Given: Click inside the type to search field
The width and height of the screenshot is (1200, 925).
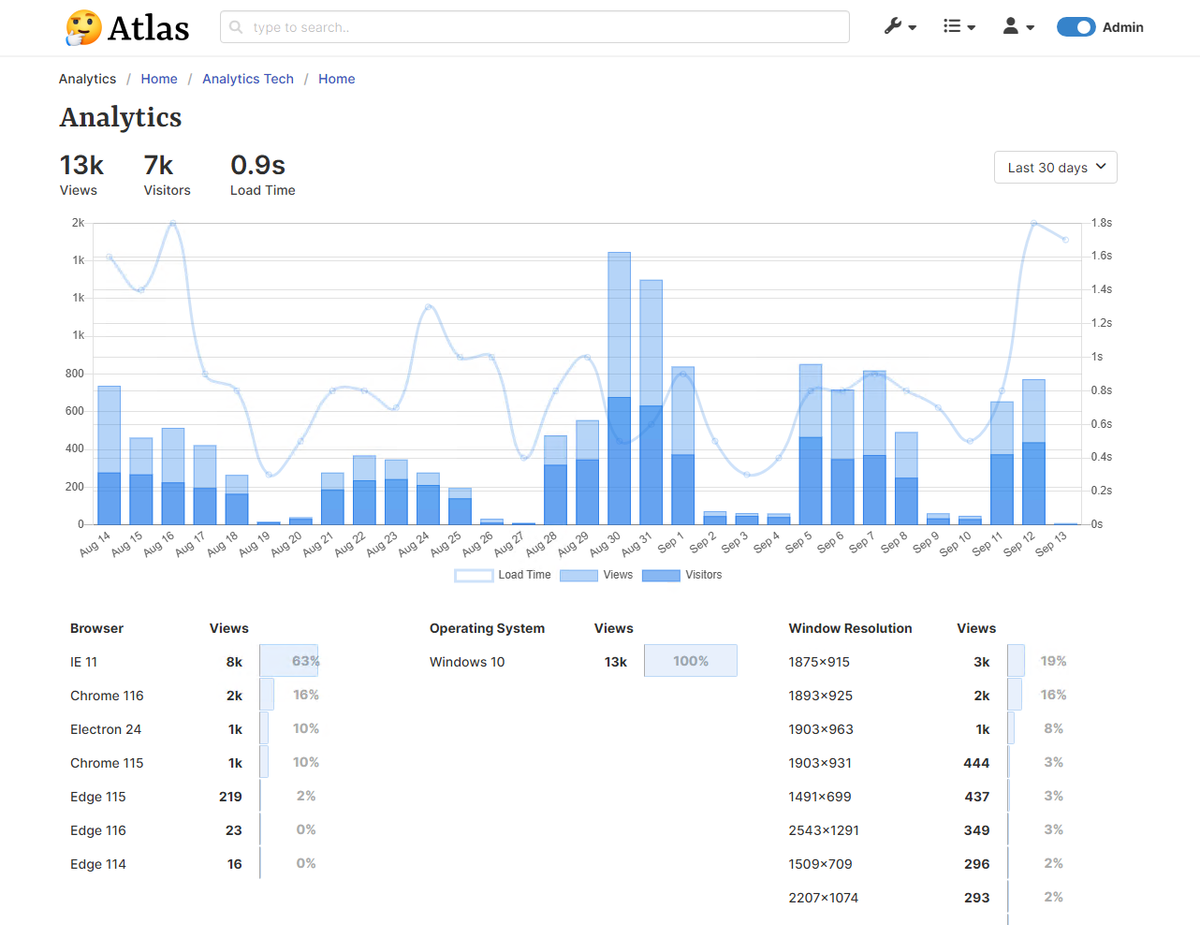Looking at the screenshot, I should [x=535, y=27].
